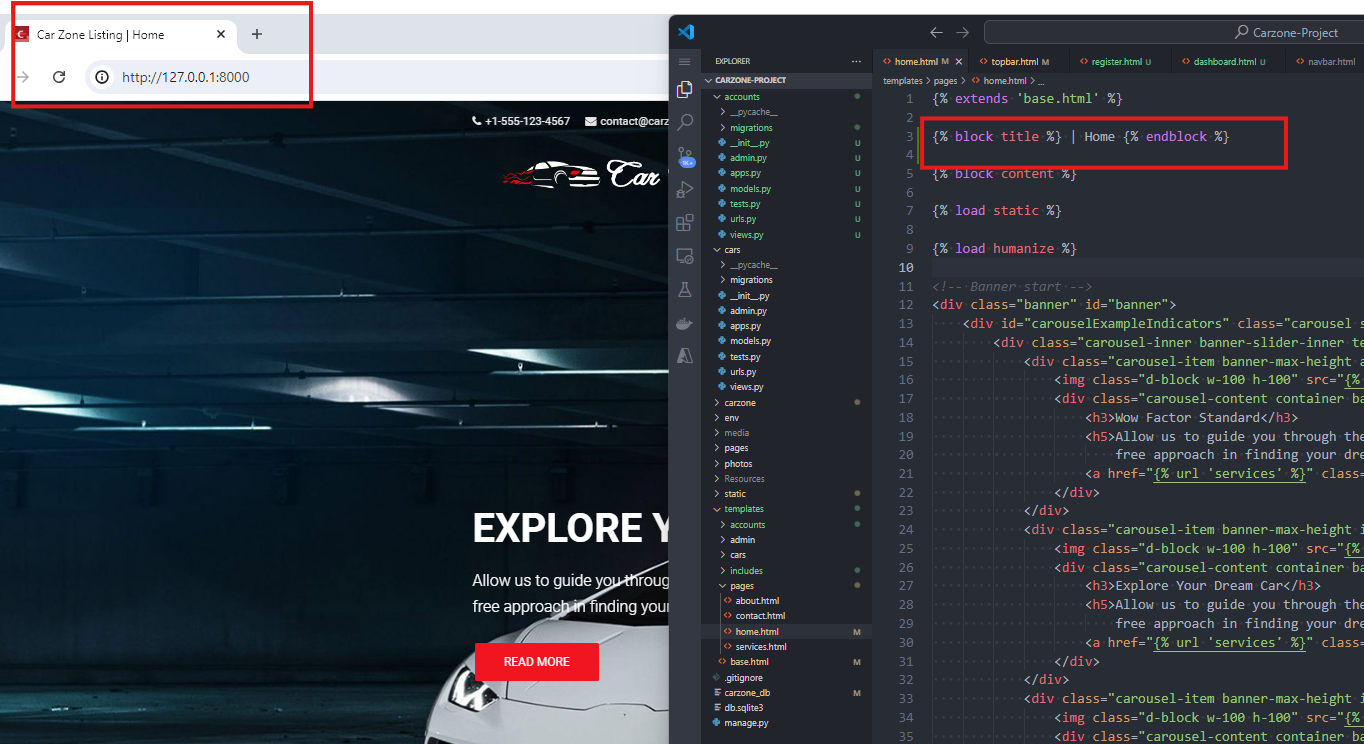1364x744 pixels.
Task: Click the VS Code logo icon
Action: [685, 32]
